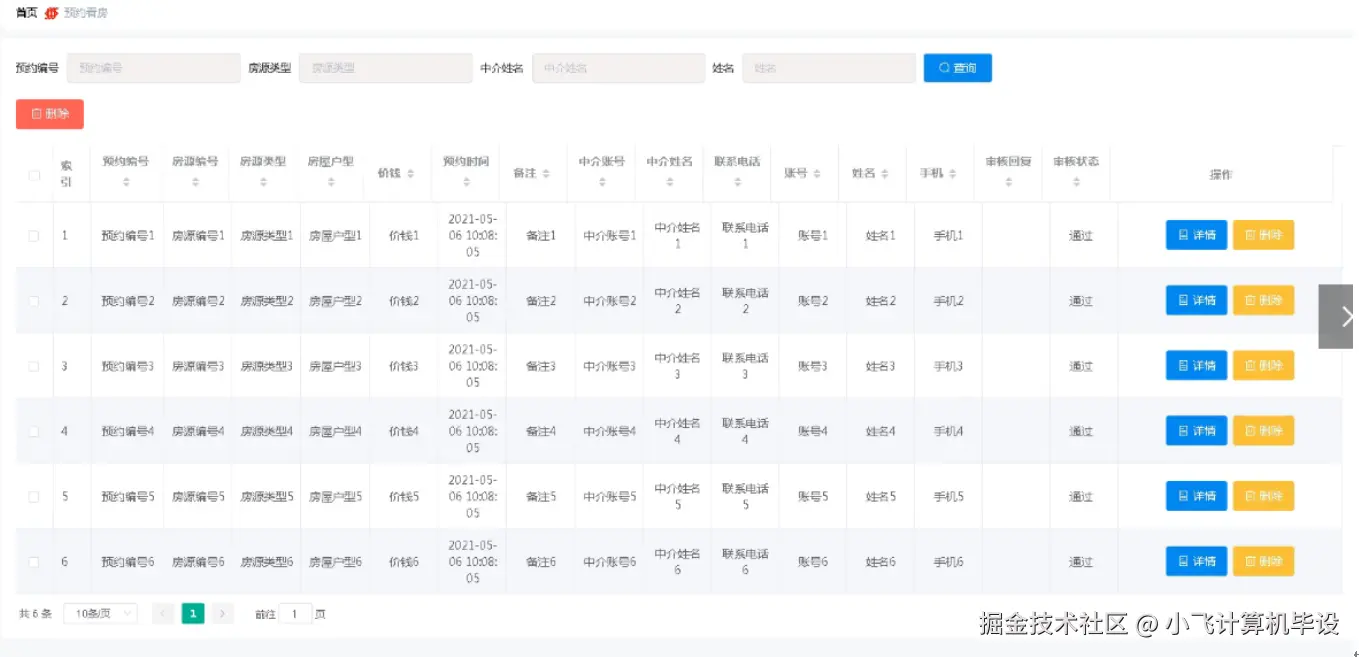This screenshot has width=1359, height=657.
Task: Open 详情 for row 预约编号6
Action: pyautogui.click(x=1196, y=561)
